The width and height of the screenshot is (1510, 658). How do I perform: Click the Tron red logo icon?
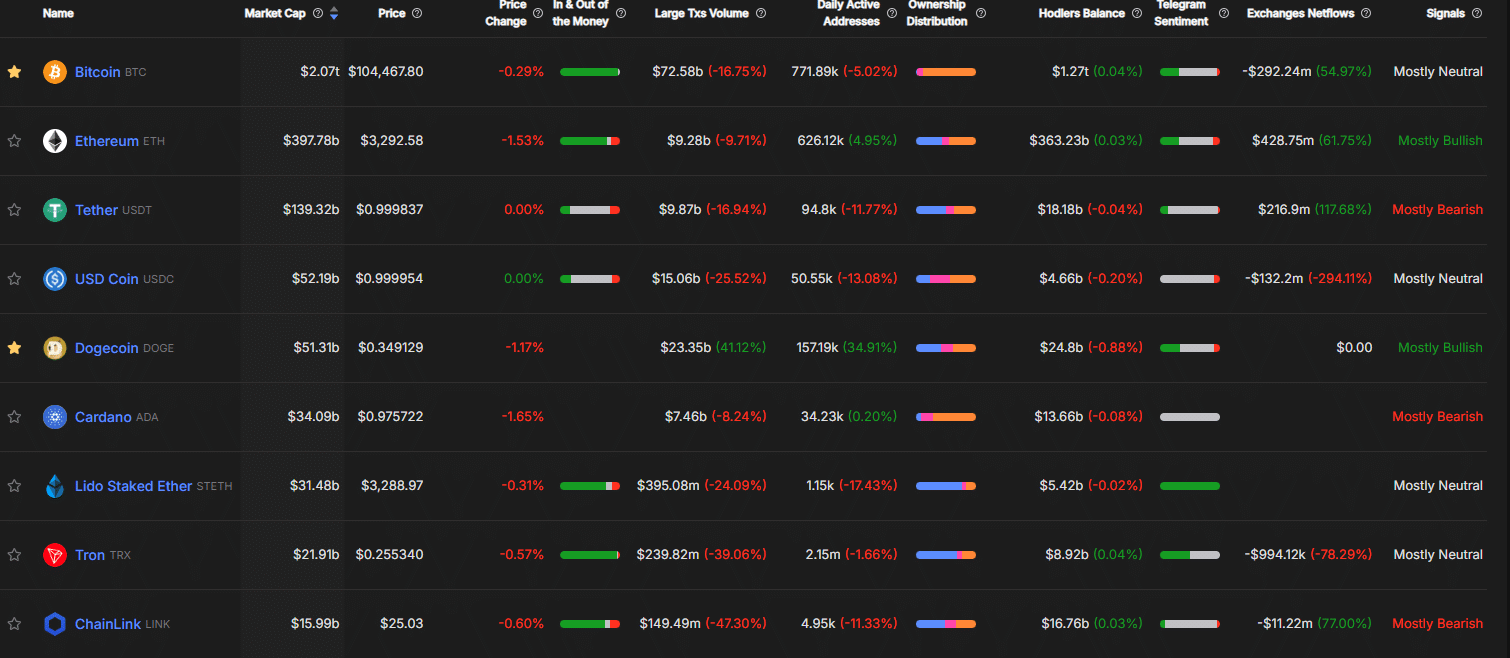[55, 555]
